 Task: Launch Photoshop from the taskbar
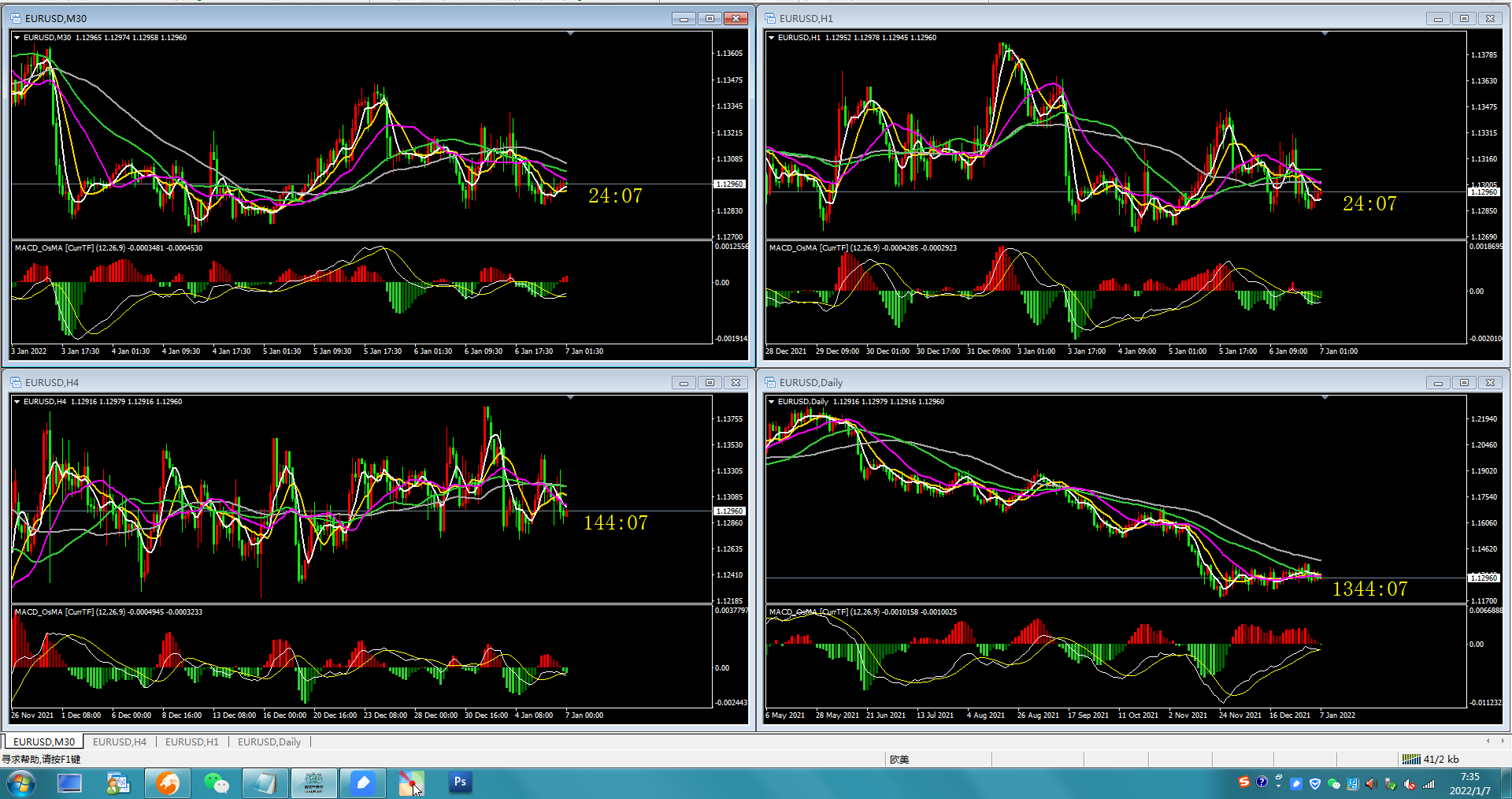point(460,782)
